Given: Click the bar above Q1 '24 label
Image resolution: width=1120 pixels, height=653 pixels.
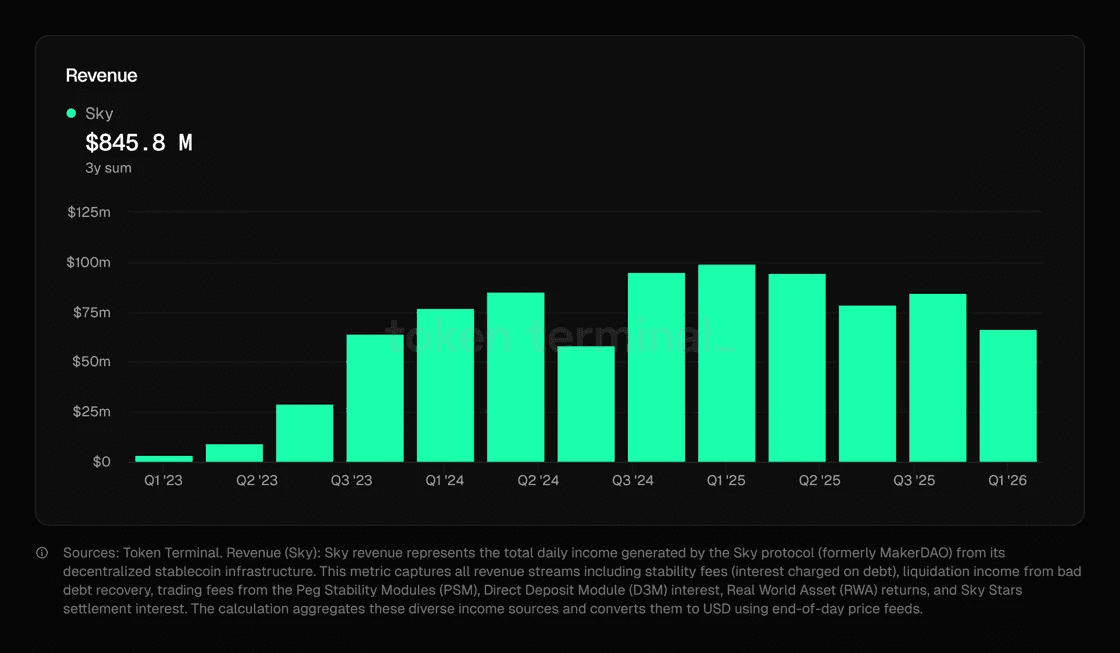Looking at the screenshot, I should tap(445, 385).
